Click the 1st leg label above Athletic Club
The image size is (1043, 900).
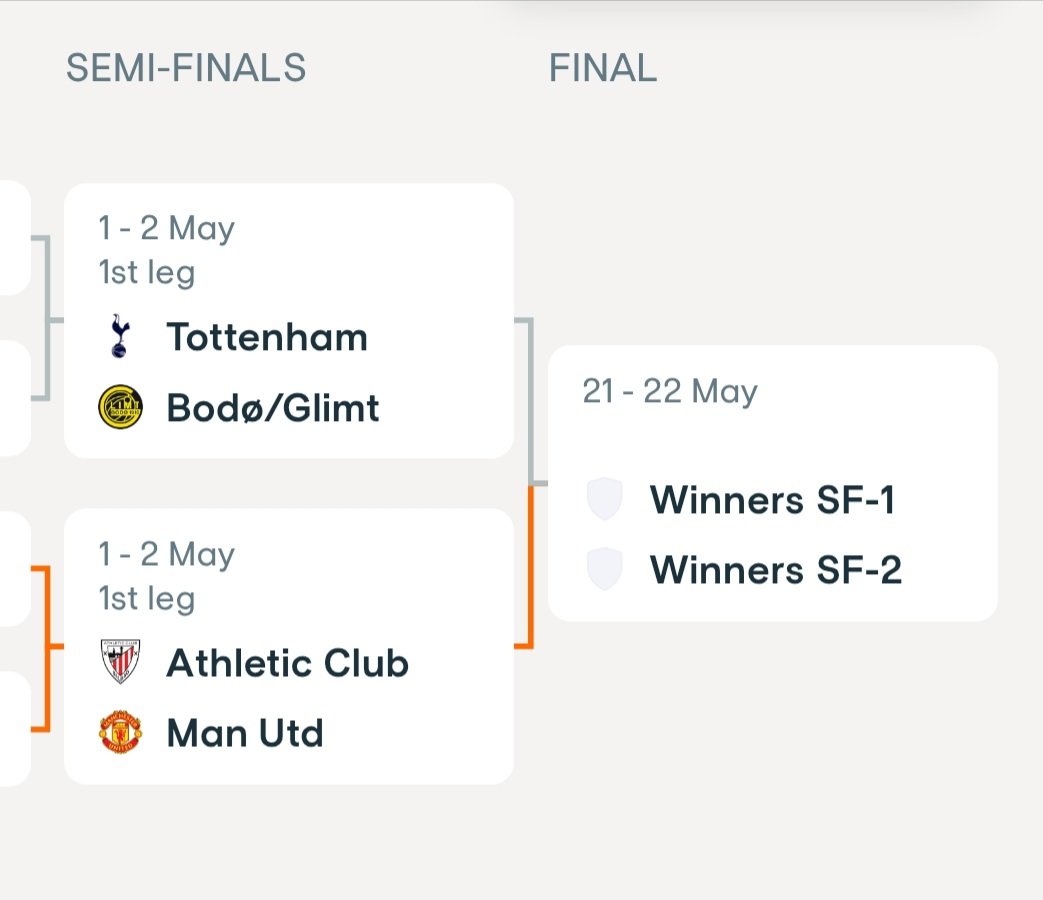(147, 599)
